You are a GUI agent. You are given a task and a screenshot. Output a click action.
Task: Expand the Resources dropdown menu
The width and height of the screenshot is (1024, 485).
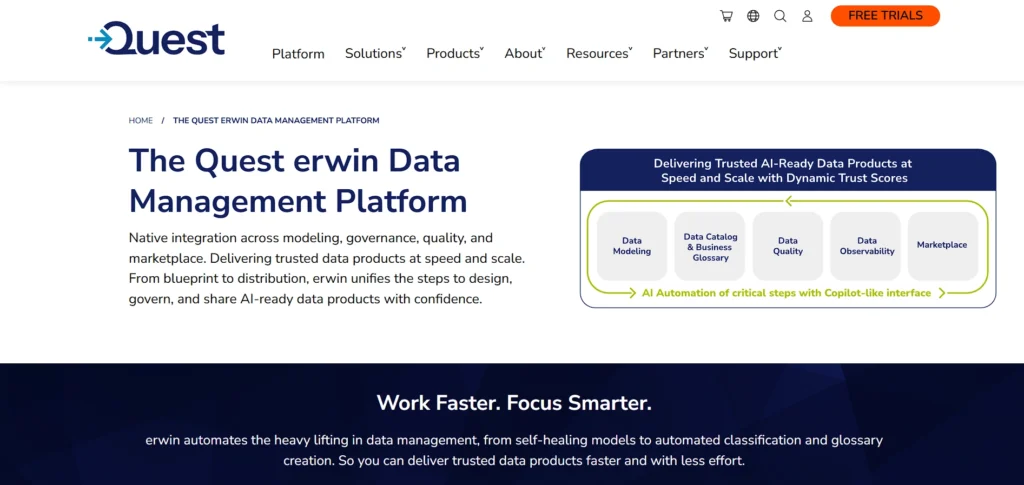coord(600,54)
